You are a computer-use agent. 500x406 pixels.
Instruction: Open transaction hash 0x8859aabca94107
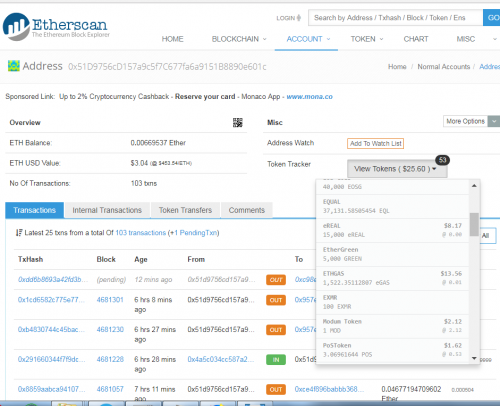[x=51, y=389]
